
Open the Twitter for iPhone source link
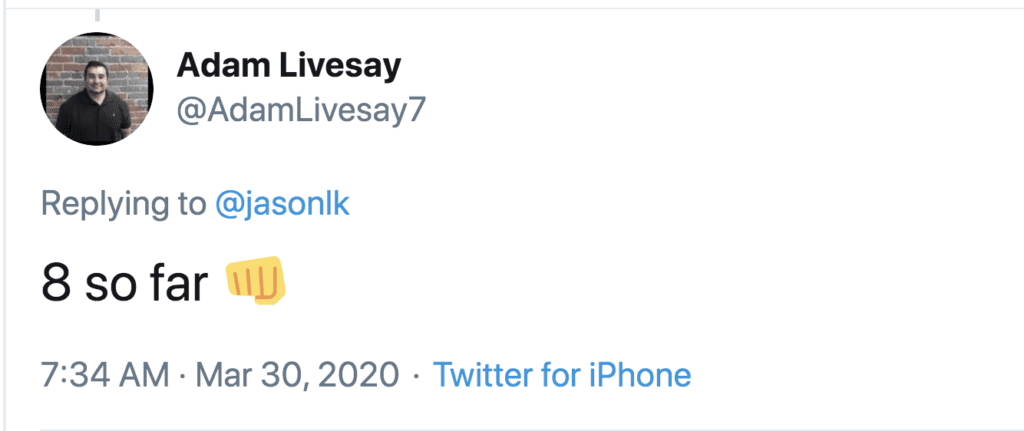coord(561,376)
